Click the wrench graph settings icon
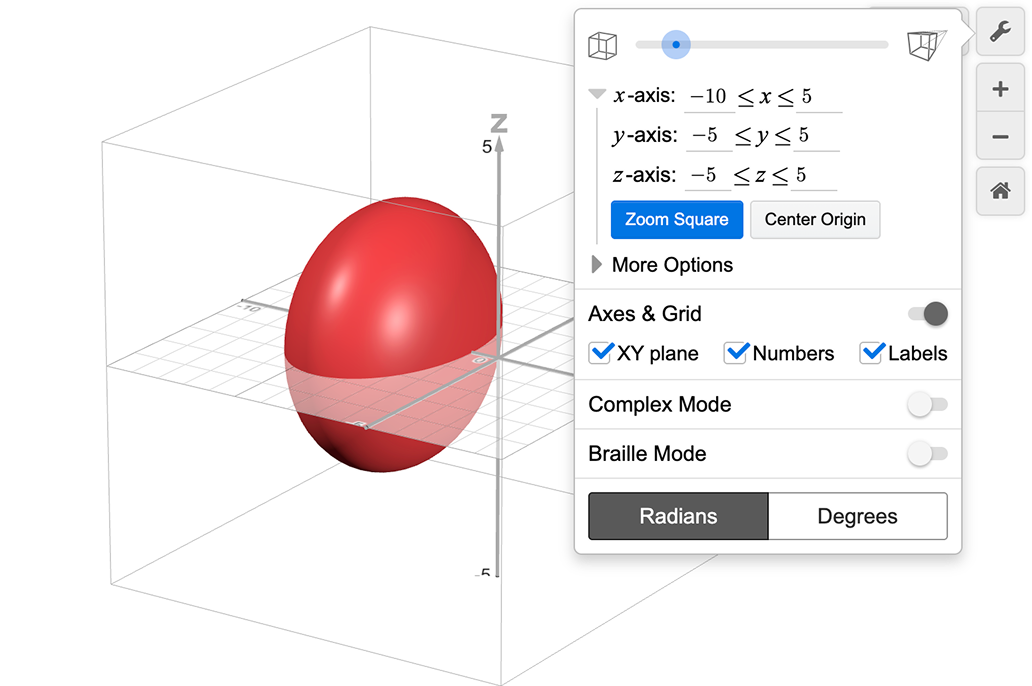 [1000, 32]
